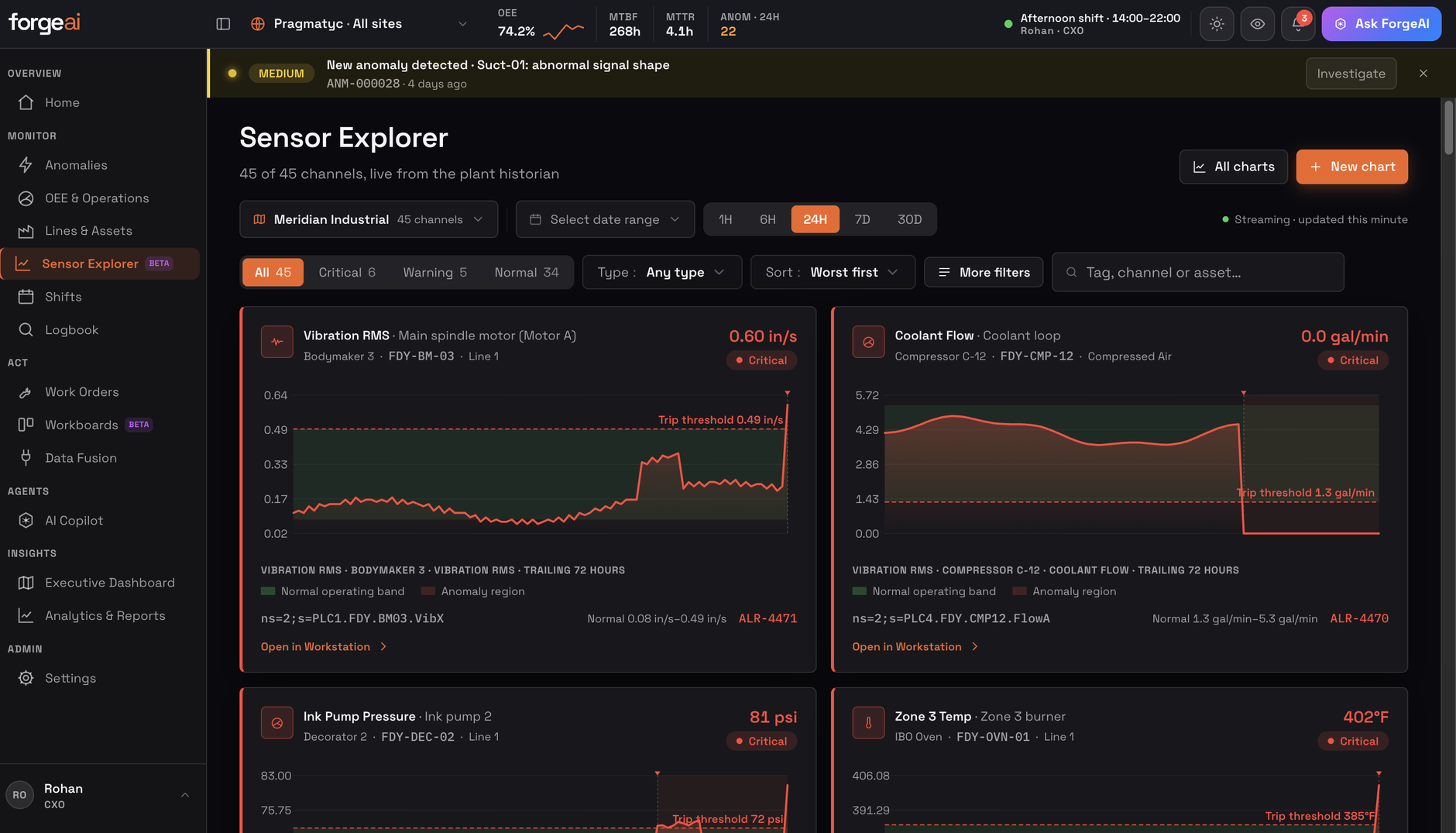Image resolution: width=1456 pixels, height=833 pixels.
Task: Select the 6H time range
Action: click(767, 219)
